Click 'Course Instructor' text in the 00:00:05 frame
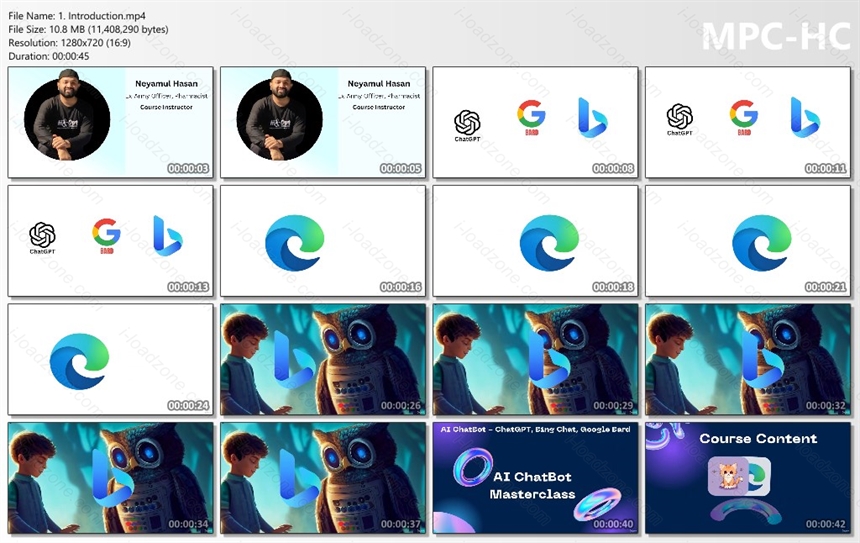The width and height of the screenshot is (860, 543). coord(378,107)
